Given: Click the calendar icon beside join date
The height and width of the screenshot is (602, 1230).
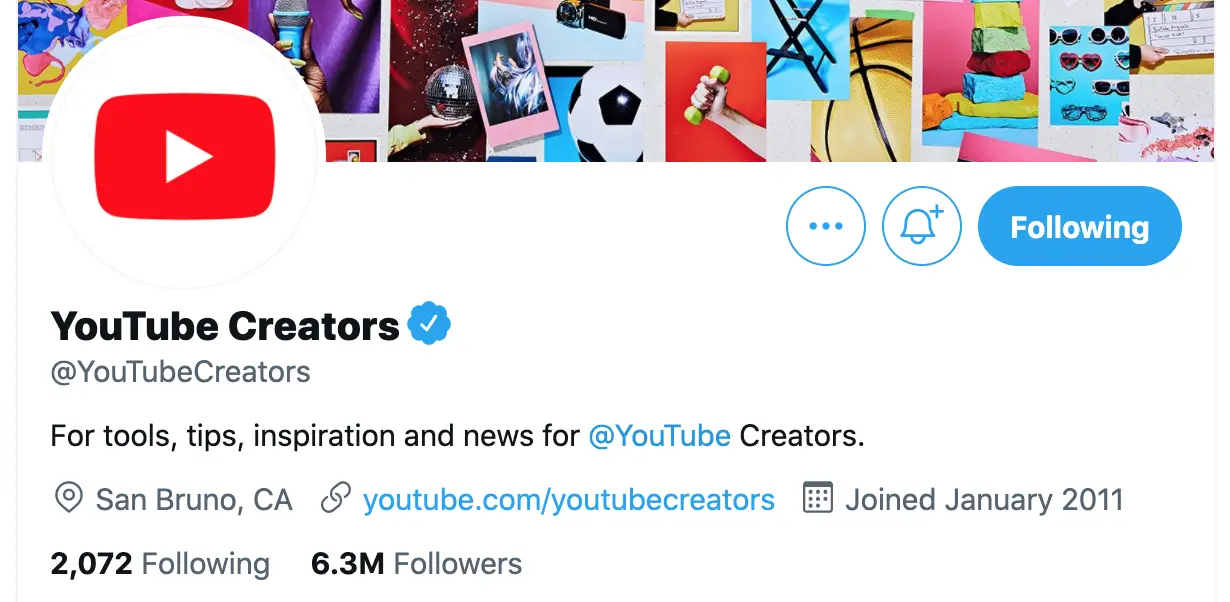Looking at the screenshot, I should [818, 498].
